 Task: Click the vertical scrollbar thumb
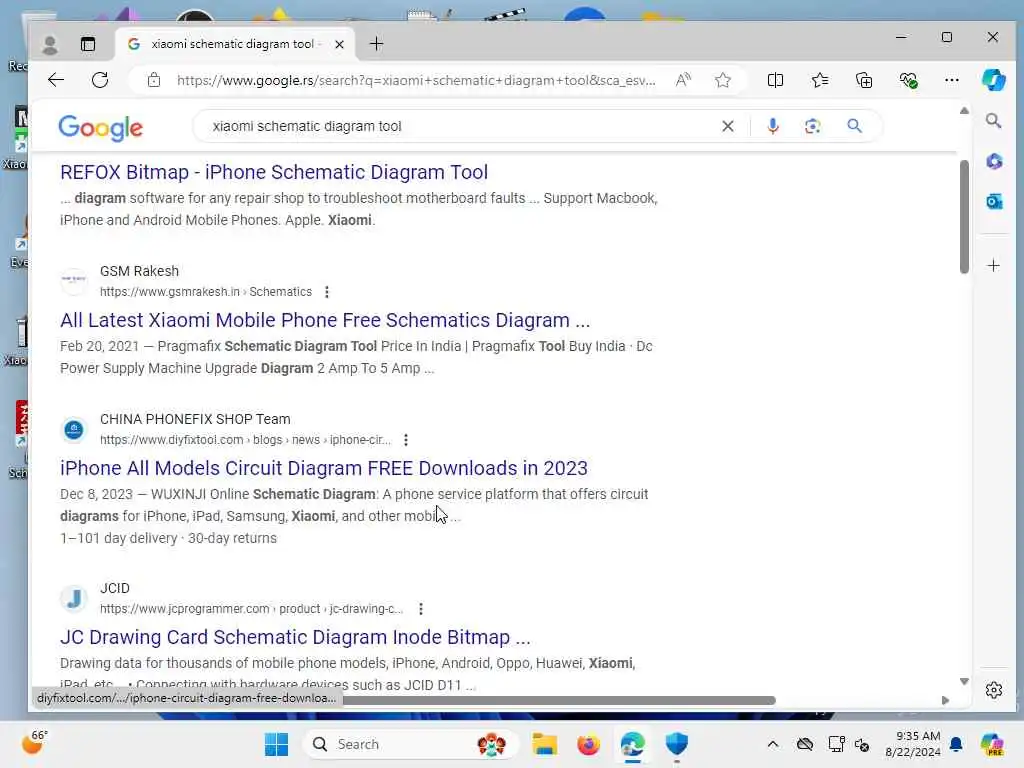click(964, 216)
